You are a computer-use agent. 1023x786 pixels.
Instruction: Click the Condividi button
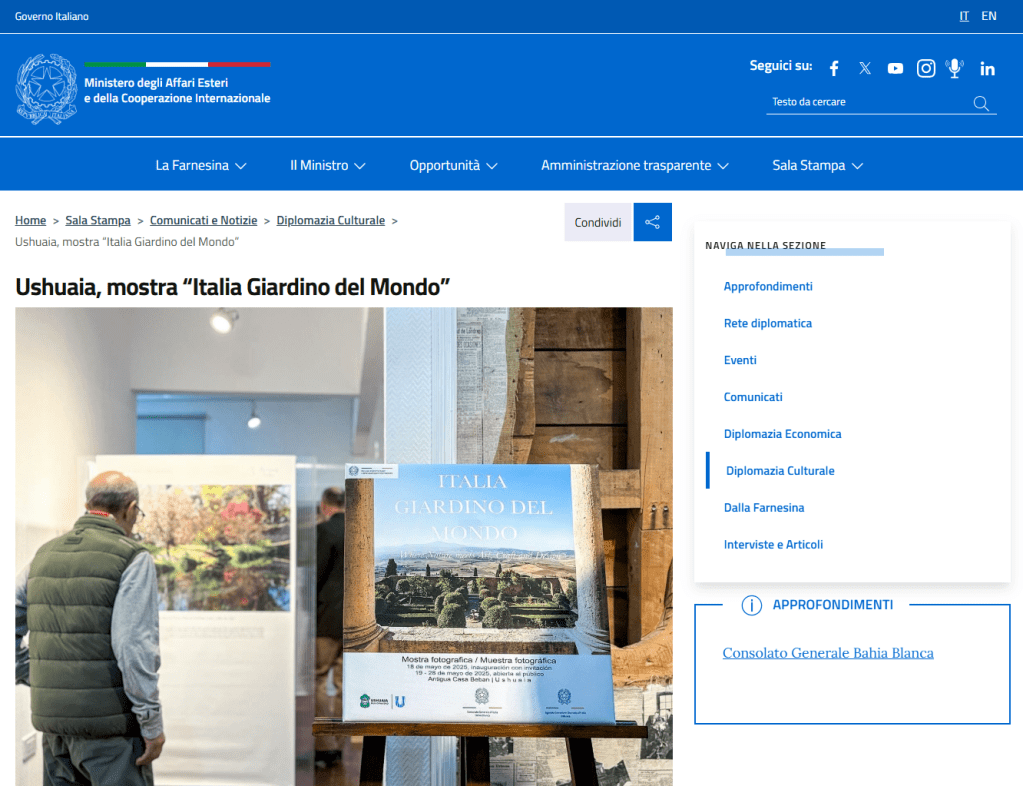(598, 222)
